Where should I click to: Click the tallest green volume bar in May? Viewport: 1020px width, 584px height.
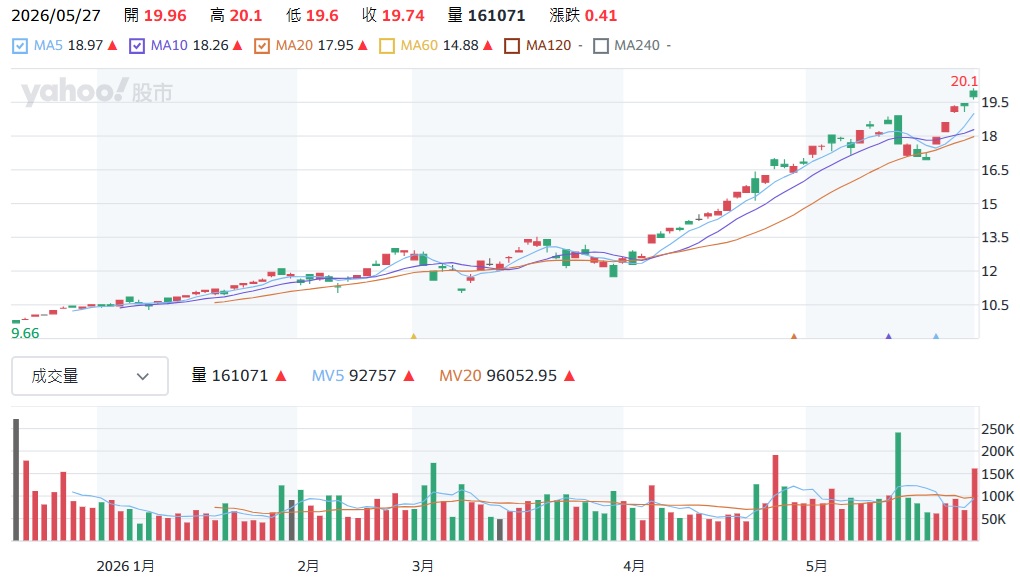coord(898,486)
